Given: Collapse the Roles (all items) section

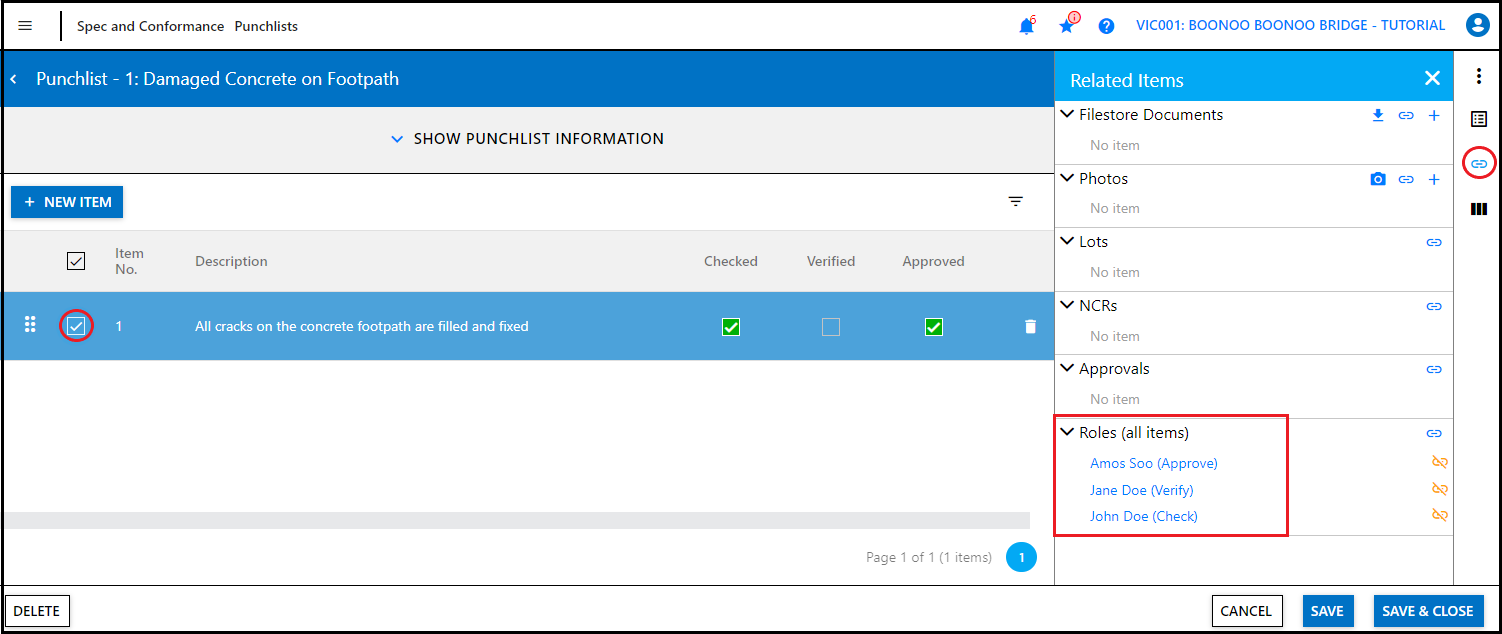Looking at the screenshot, I should (x=1068, y=433).
